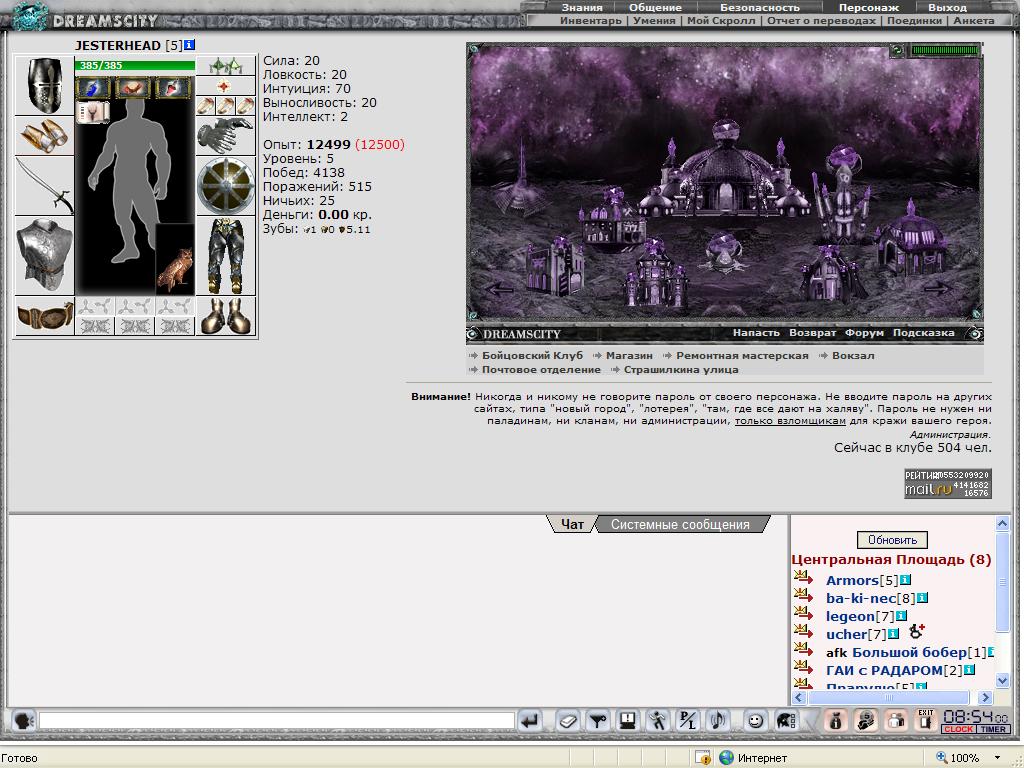Screen dimensions: 1024x768
Task: Open the browser zoom 100% dropdown
Action: point(997,758)
